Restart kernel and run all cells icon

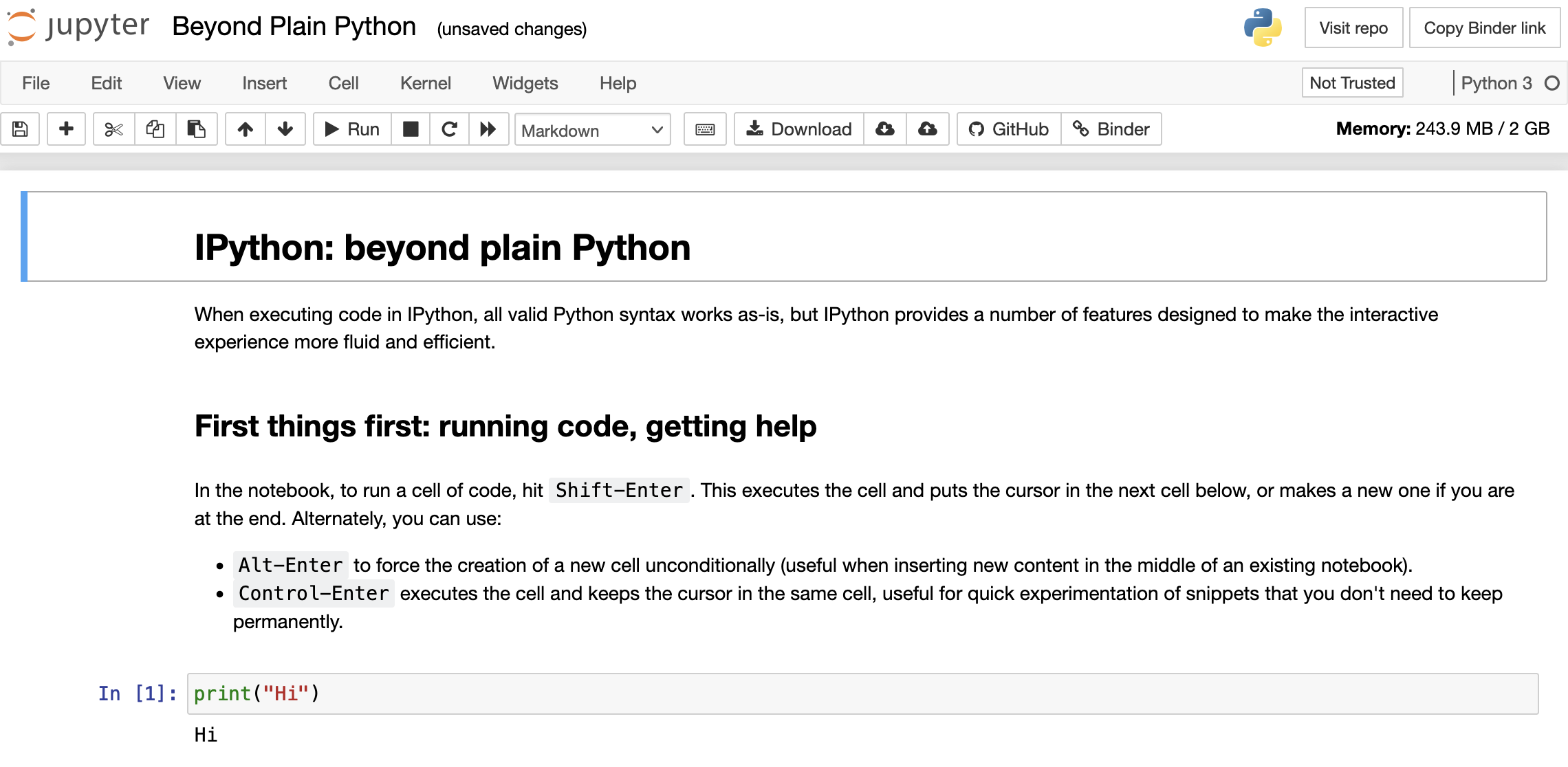[488, 129]
